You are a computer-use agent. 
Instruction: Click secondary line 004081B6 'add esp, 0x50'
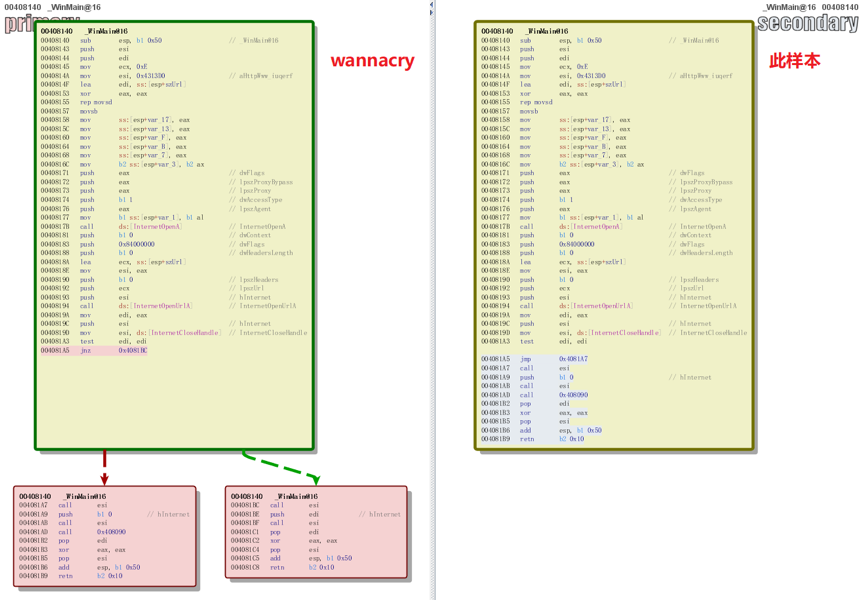pos(541,431)
